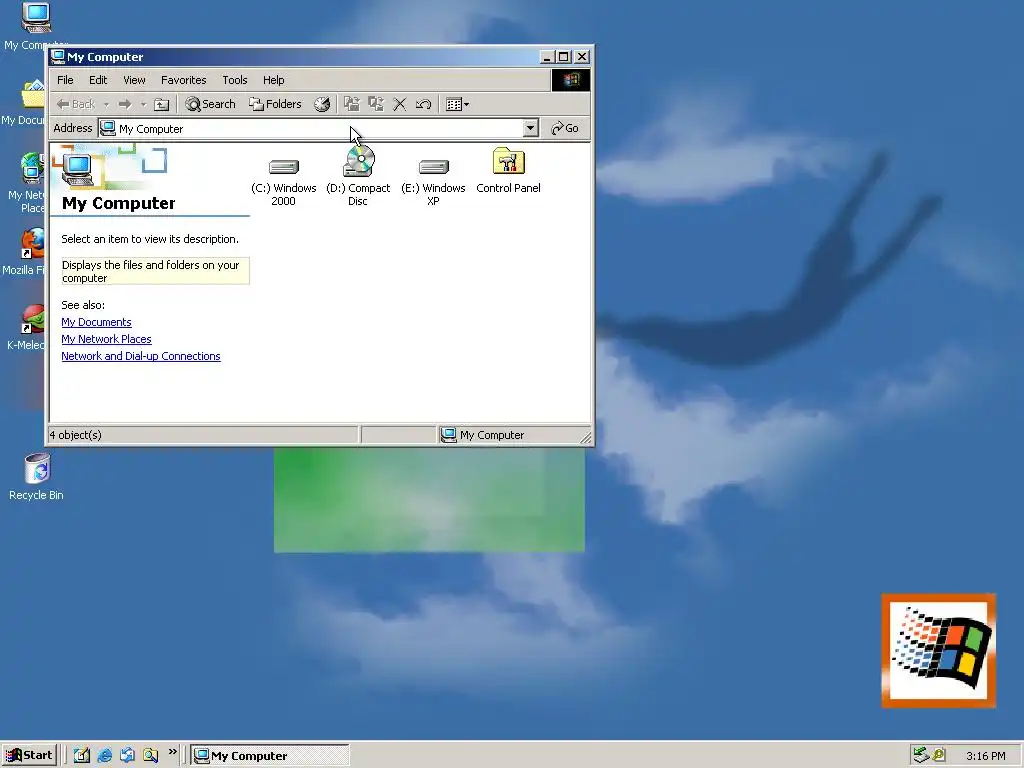Launch Internet Explorer from Quick Launch

(x=104, y=755)
